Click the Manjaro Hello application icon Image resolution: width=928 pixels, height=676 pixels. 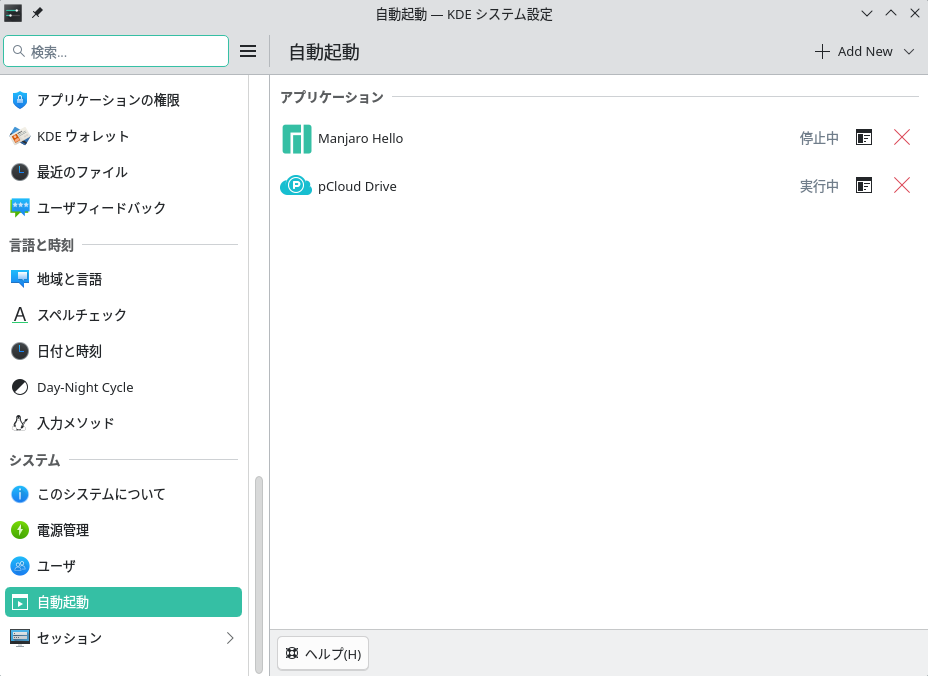[x=296, y=139]
